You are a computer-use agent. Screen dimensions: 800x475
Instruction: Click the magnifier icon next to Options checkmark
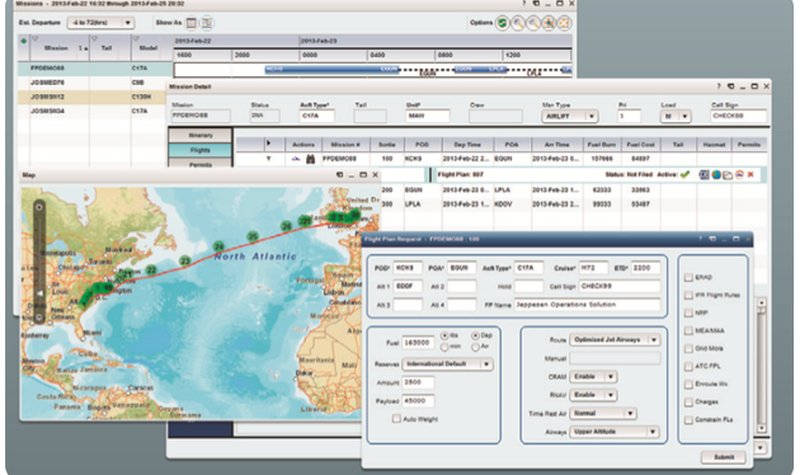point(517,22)
